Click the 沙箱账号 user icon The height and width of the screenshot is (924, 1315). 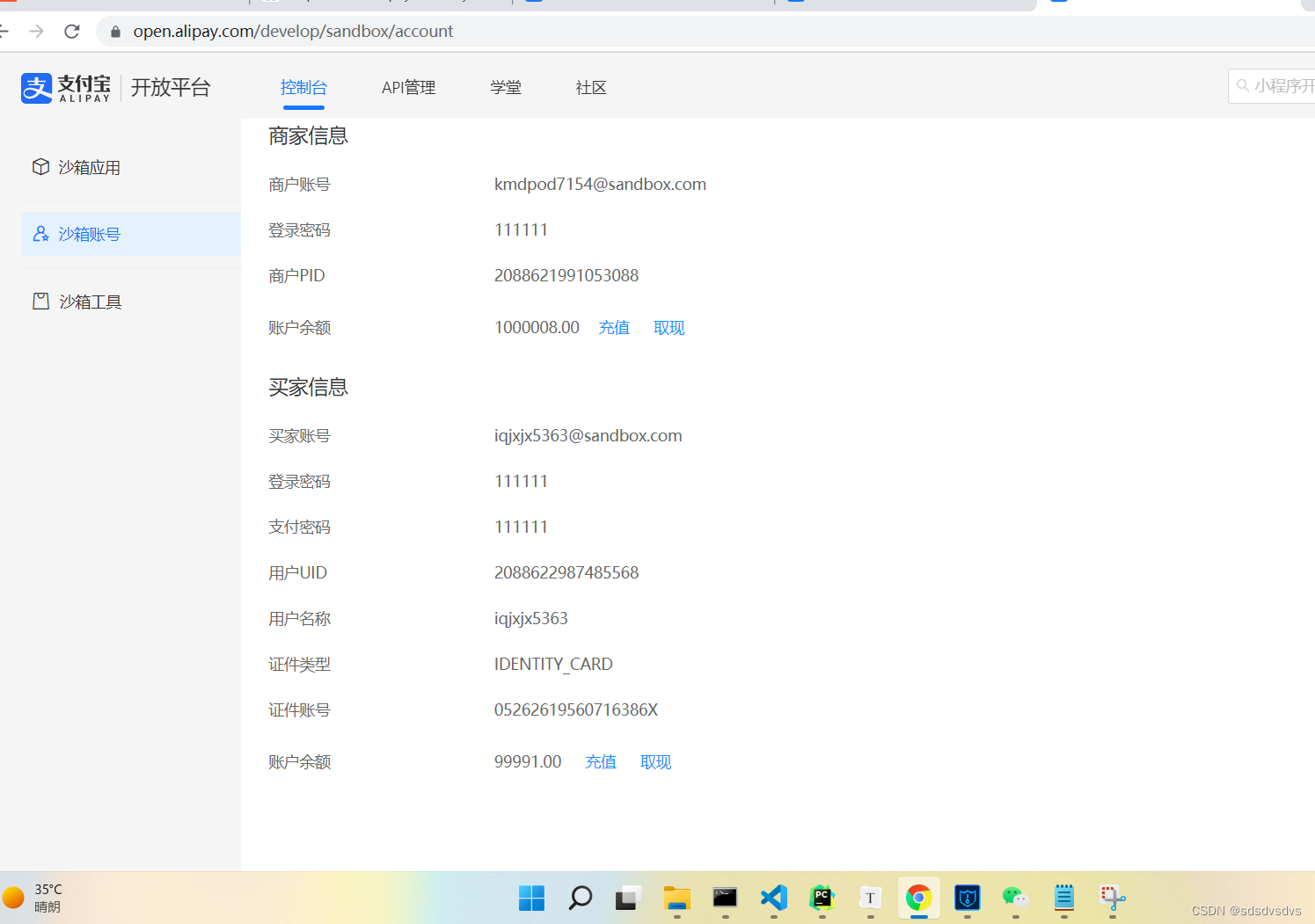40,234
